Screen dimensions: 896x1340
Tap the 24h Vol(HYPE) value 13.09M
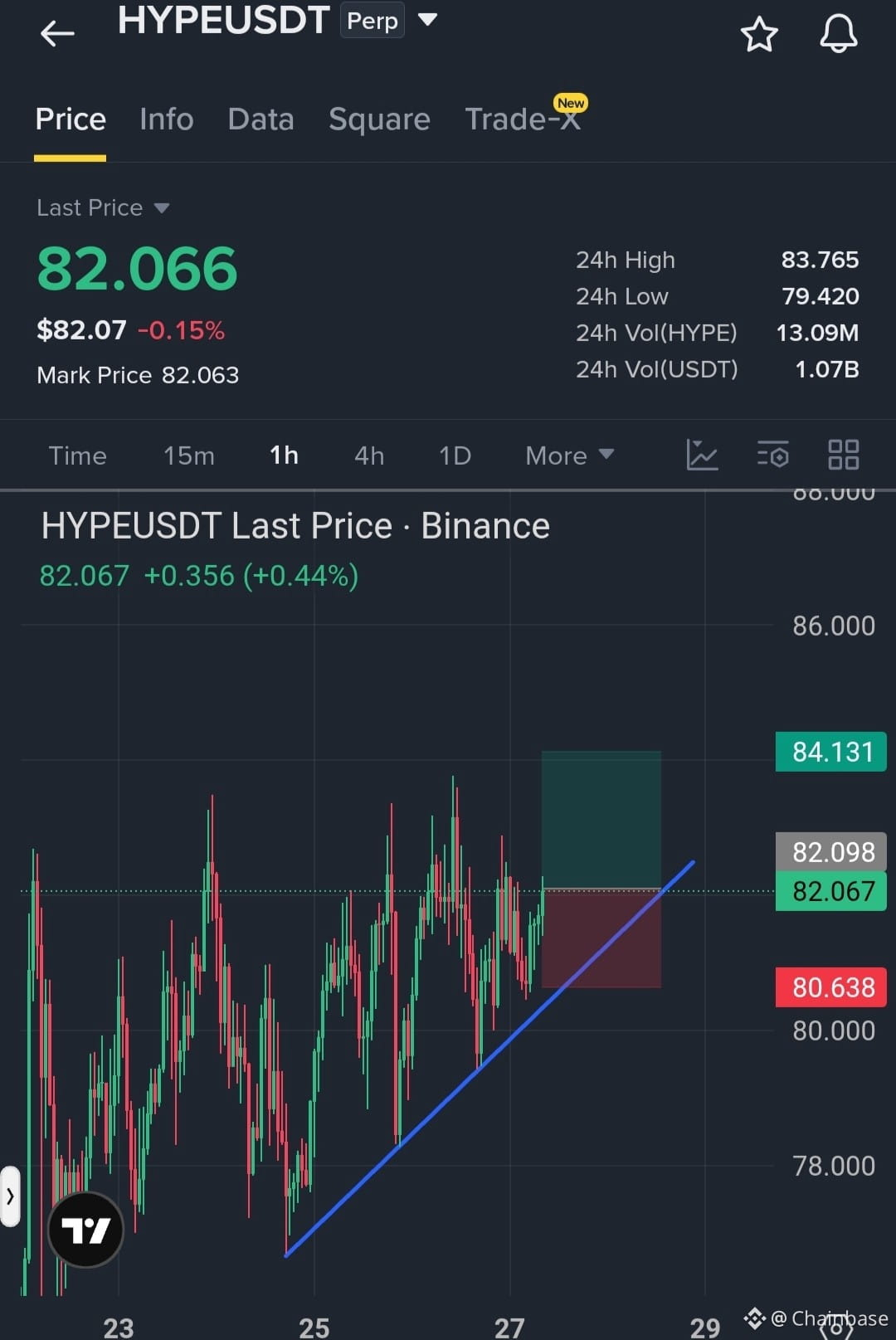[817, 333]
